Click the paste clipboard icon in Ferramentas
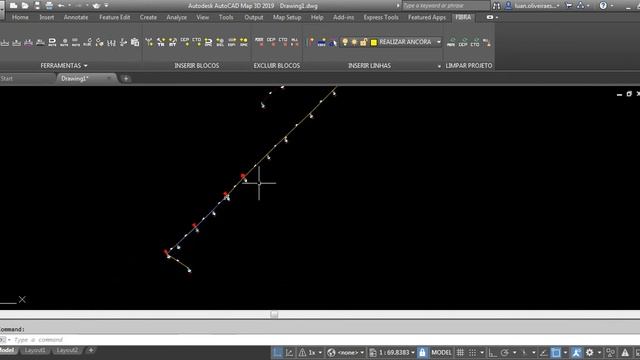Screen dimensions: 640x360 [x=135, y=42]
